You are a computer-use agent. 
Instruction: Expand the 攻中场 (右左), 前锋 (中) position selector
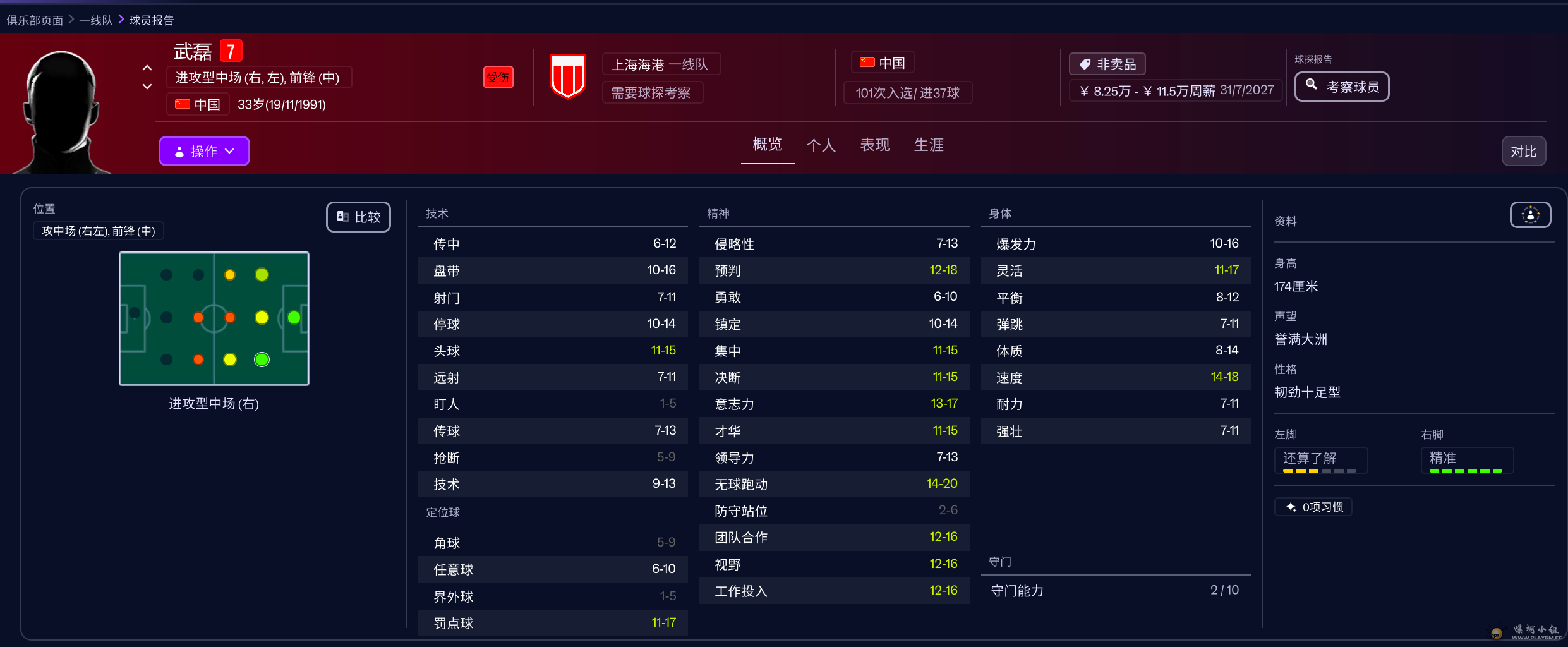98,231
